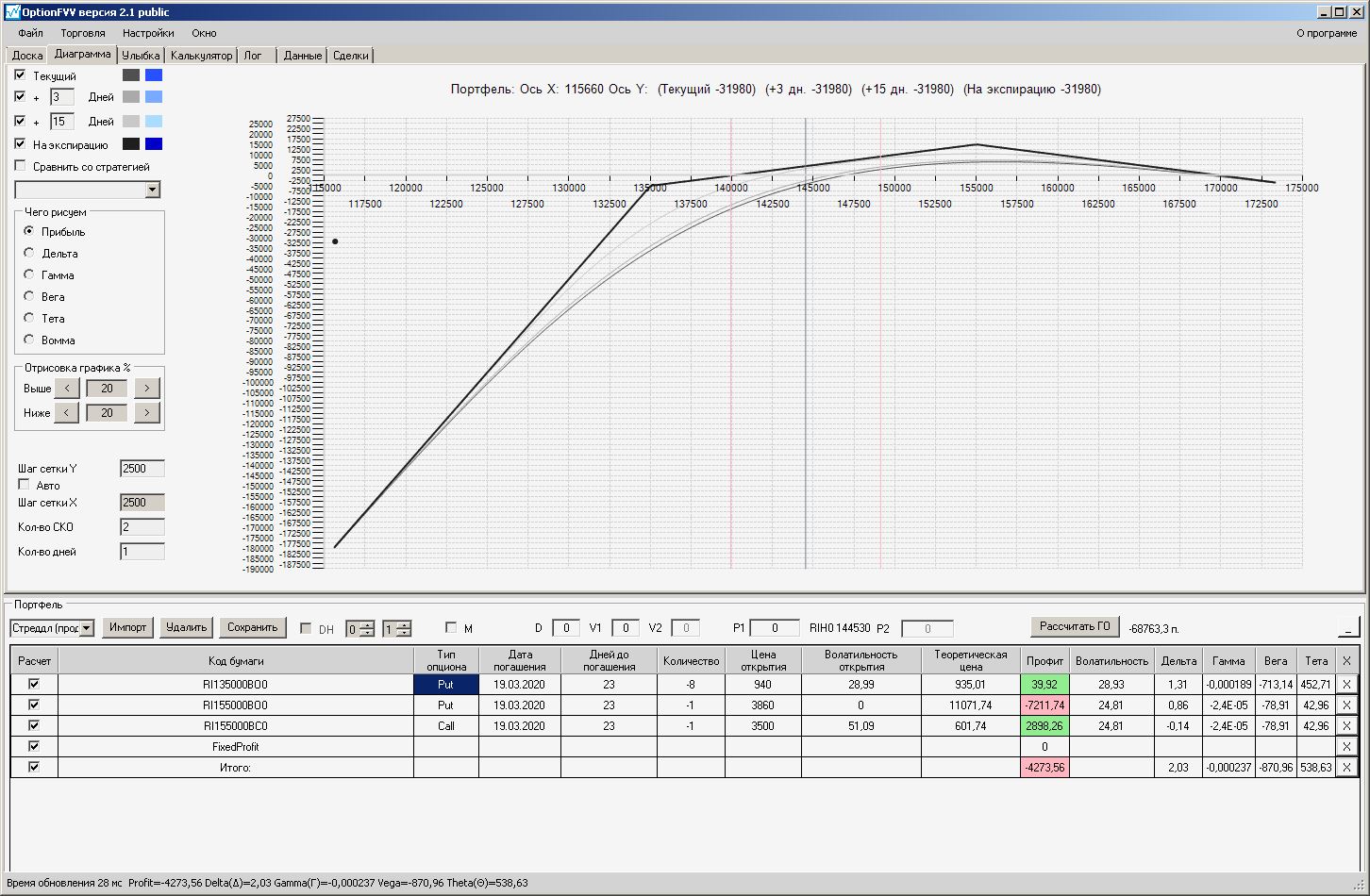Open the Файл menu

coord(30,33)
